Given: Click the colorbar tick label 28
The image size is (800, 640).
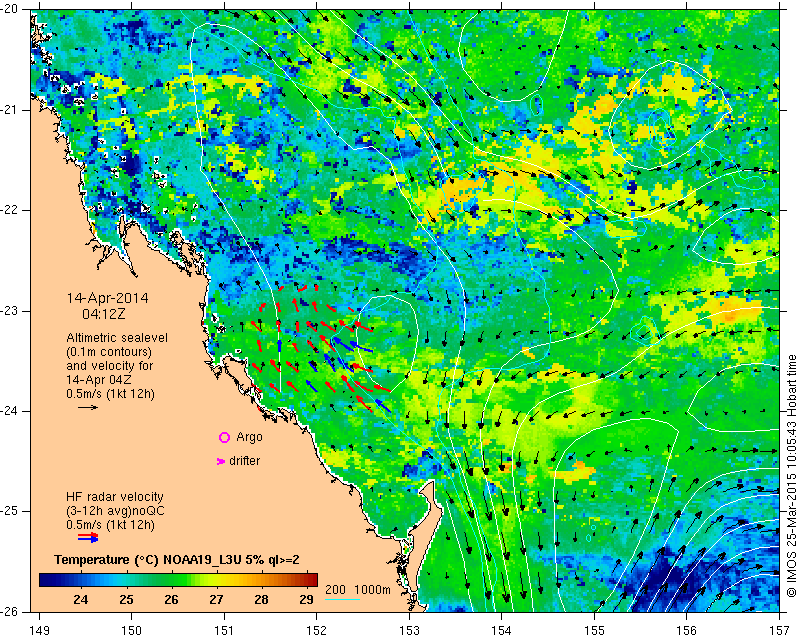Looking at the screenshot, I should (x=261, y=599).
